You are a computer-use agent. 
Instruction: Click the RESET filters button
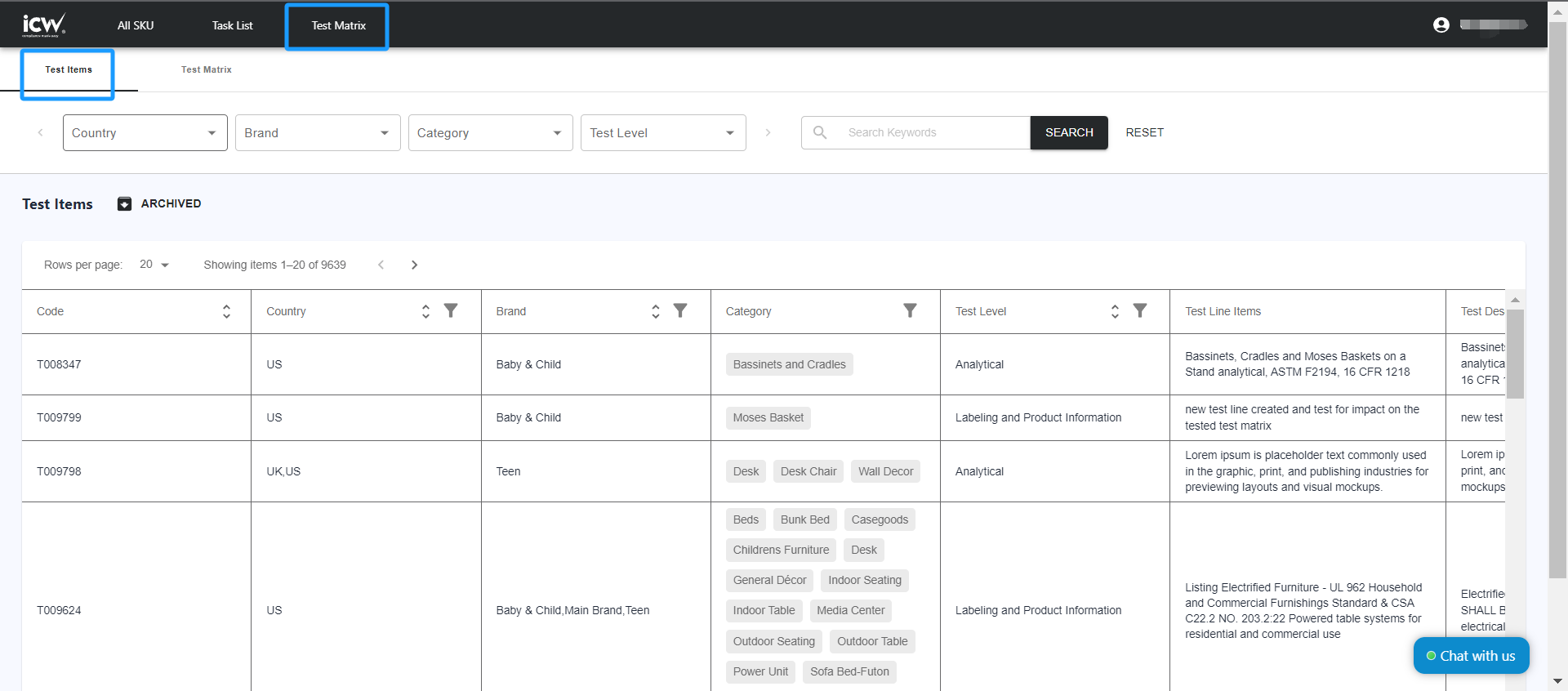[1144, 132]
